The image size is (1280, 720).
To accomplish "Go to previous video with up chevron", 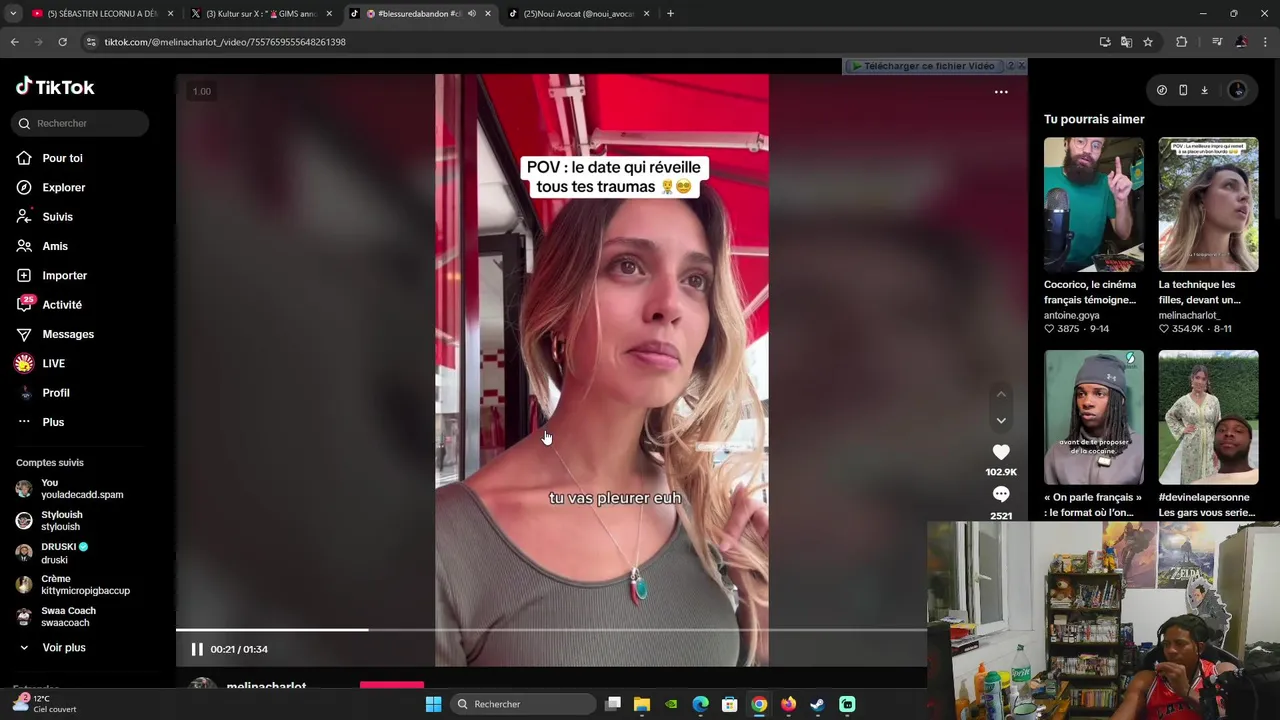I will pos(1001,395).
